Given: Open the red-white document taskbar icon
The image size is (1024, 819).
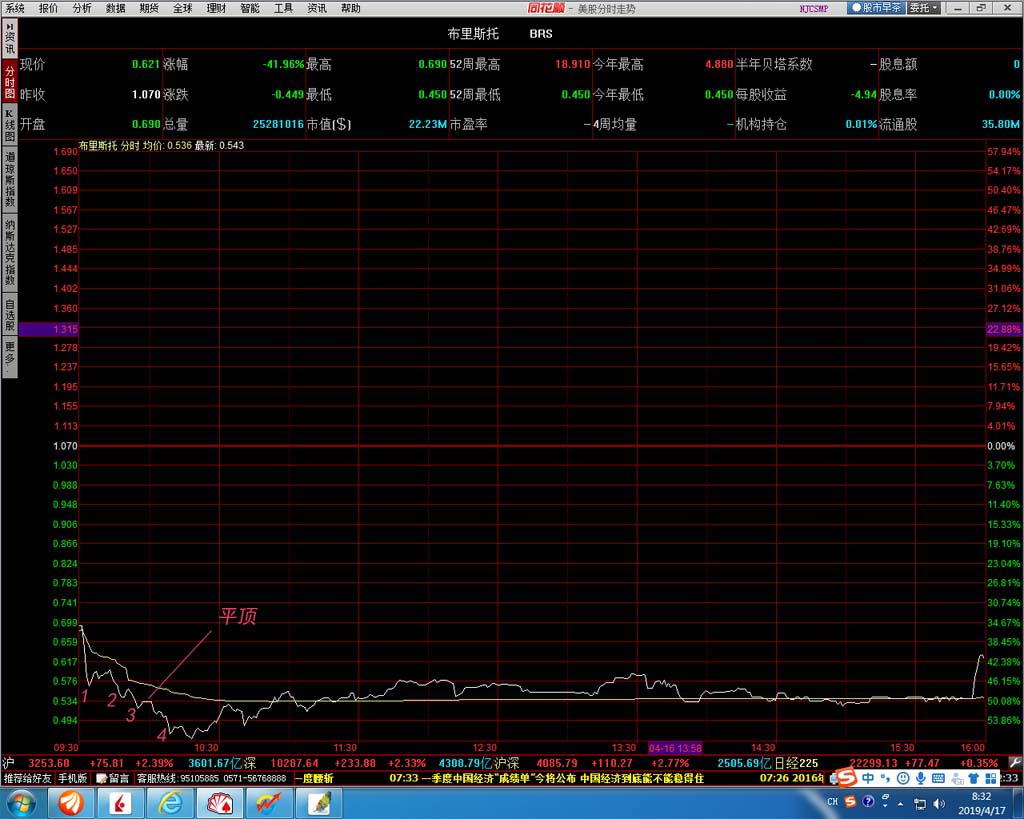Looking at the screenshot, I should tap(120, 803).
